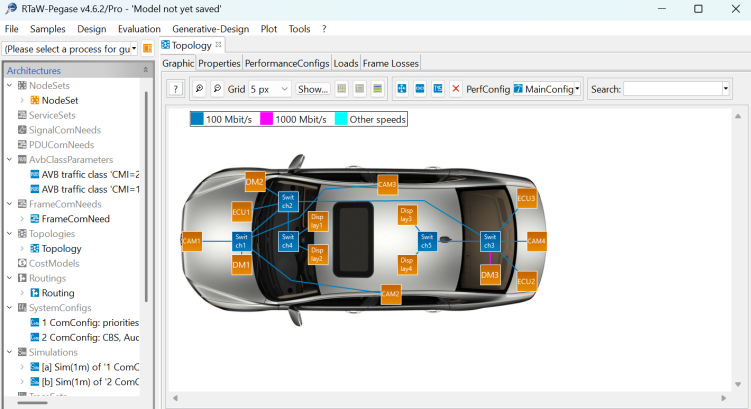
Task: Click the orange icon beside process selector
Action: tap(147, 47)
